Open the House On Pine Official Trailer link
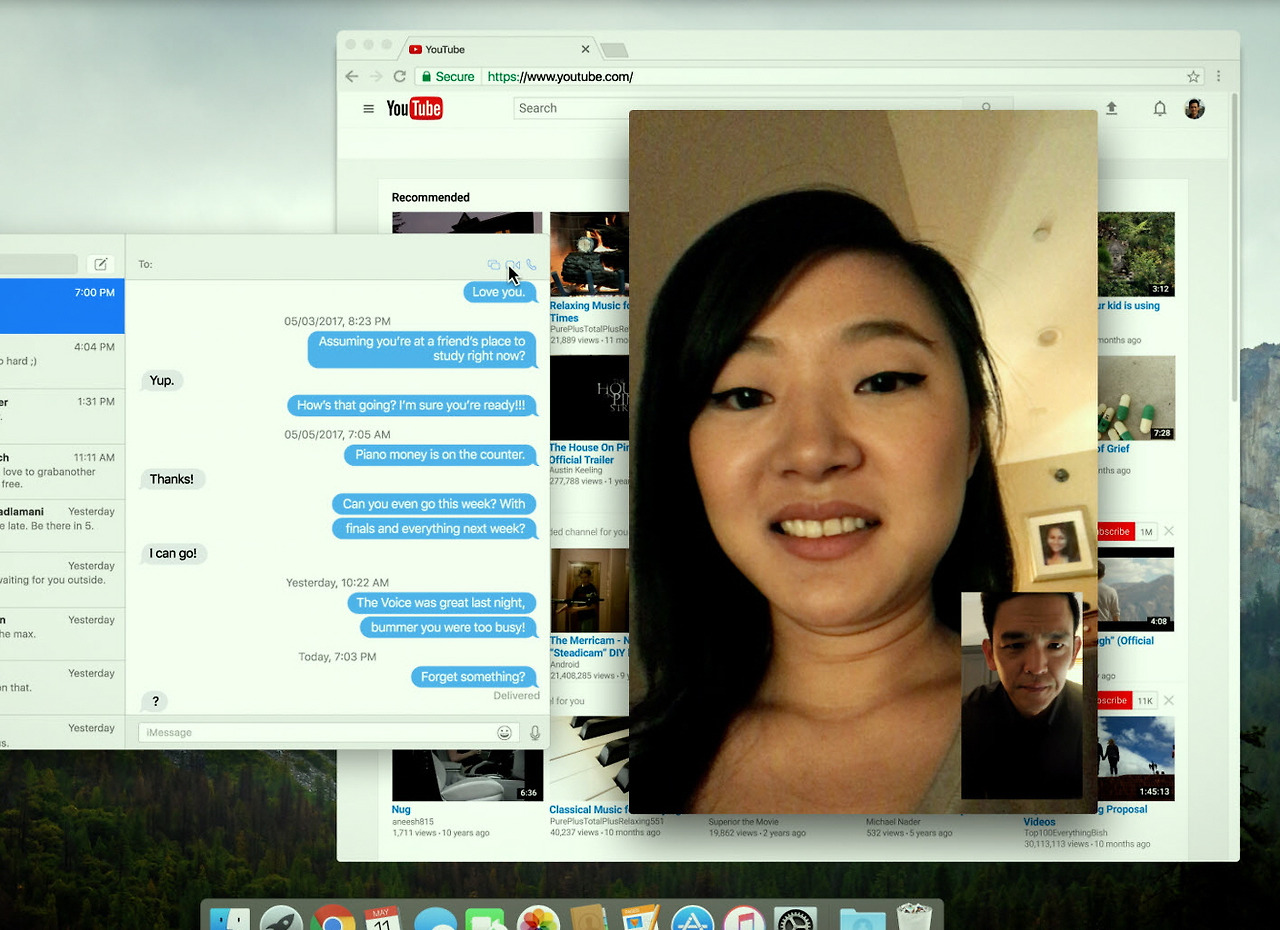 [x=589, y=454]
